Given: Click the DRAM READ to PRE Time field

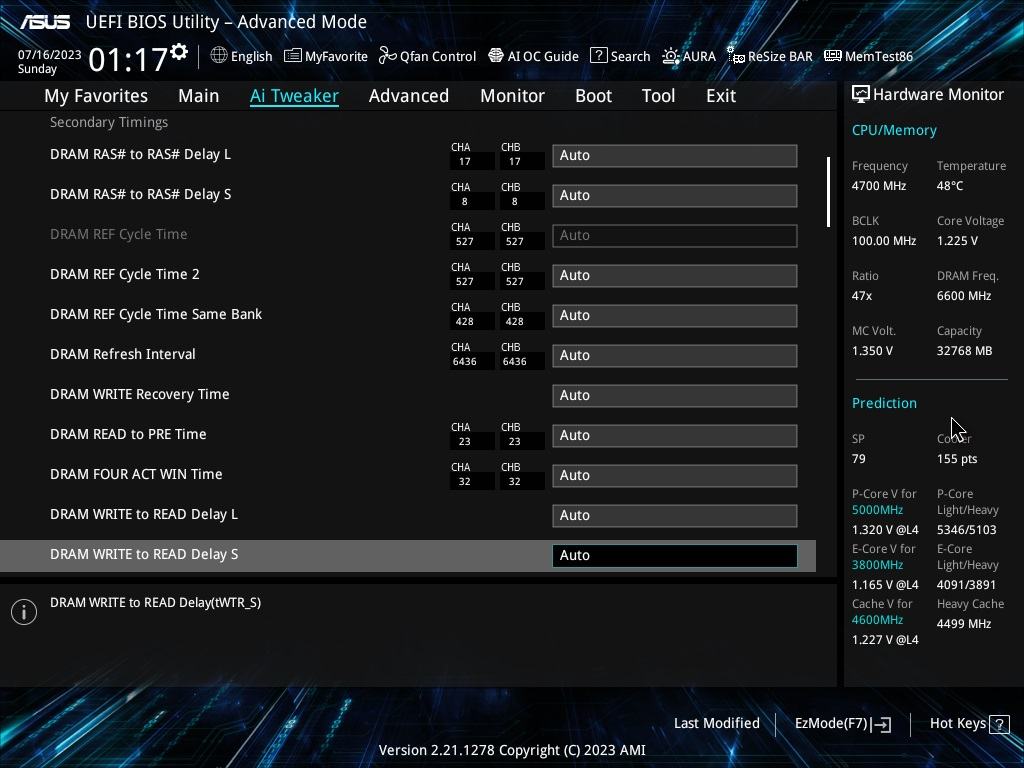Looking at the screenshot, I should click(x=675, y=436).
